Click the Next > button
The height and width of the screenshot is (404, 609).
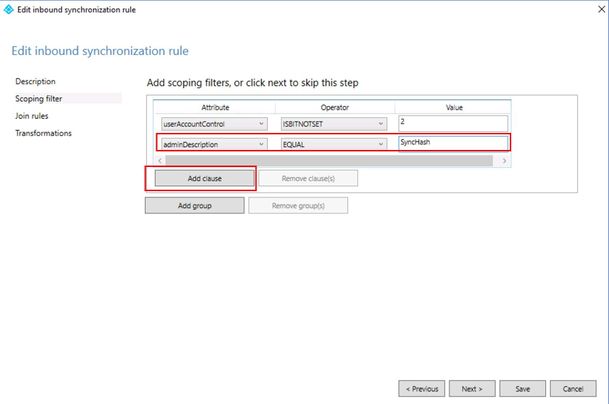coord(472,388)
